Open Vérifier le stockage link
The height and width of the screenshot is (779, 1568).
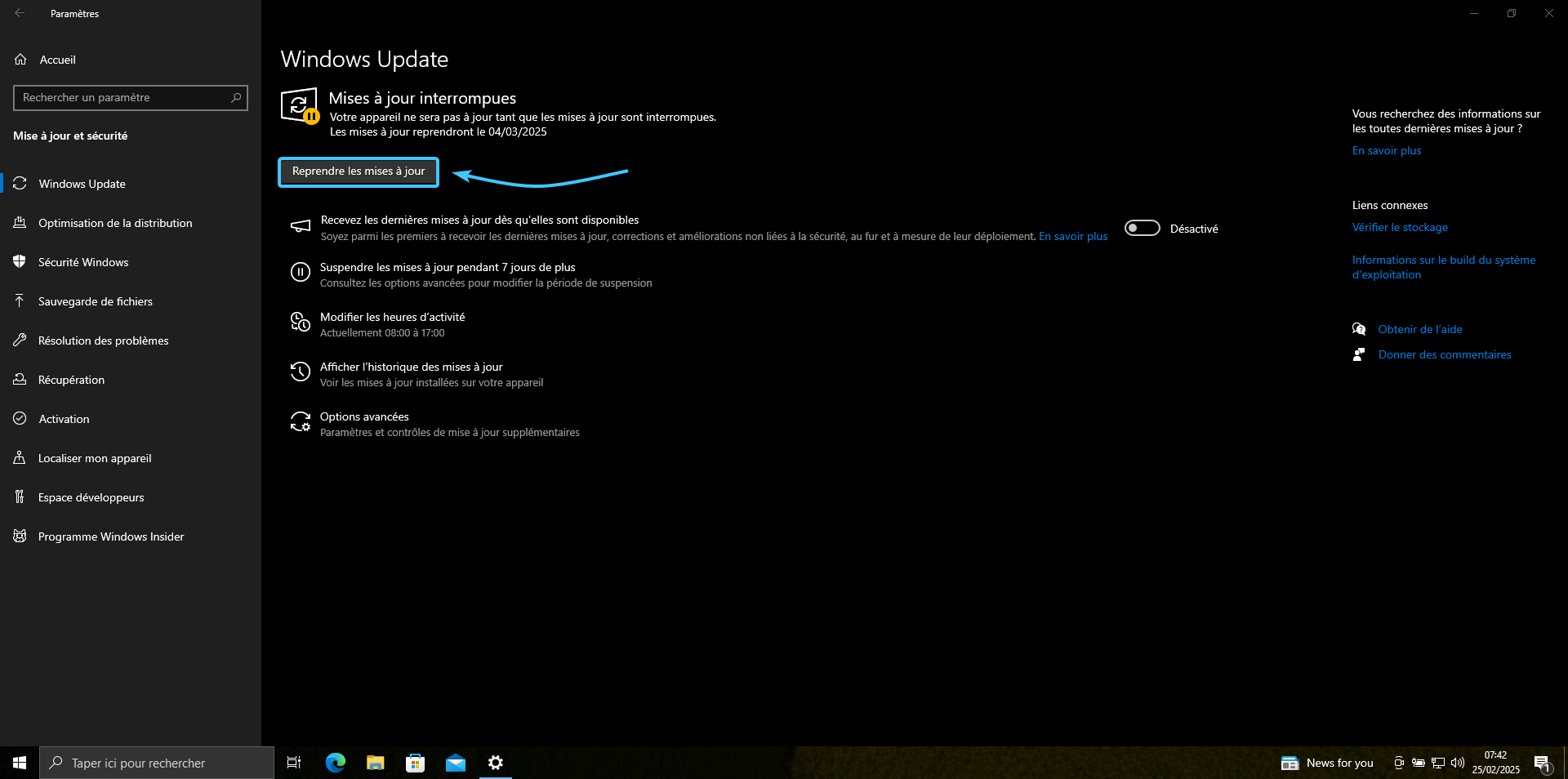click(1400, 227)
